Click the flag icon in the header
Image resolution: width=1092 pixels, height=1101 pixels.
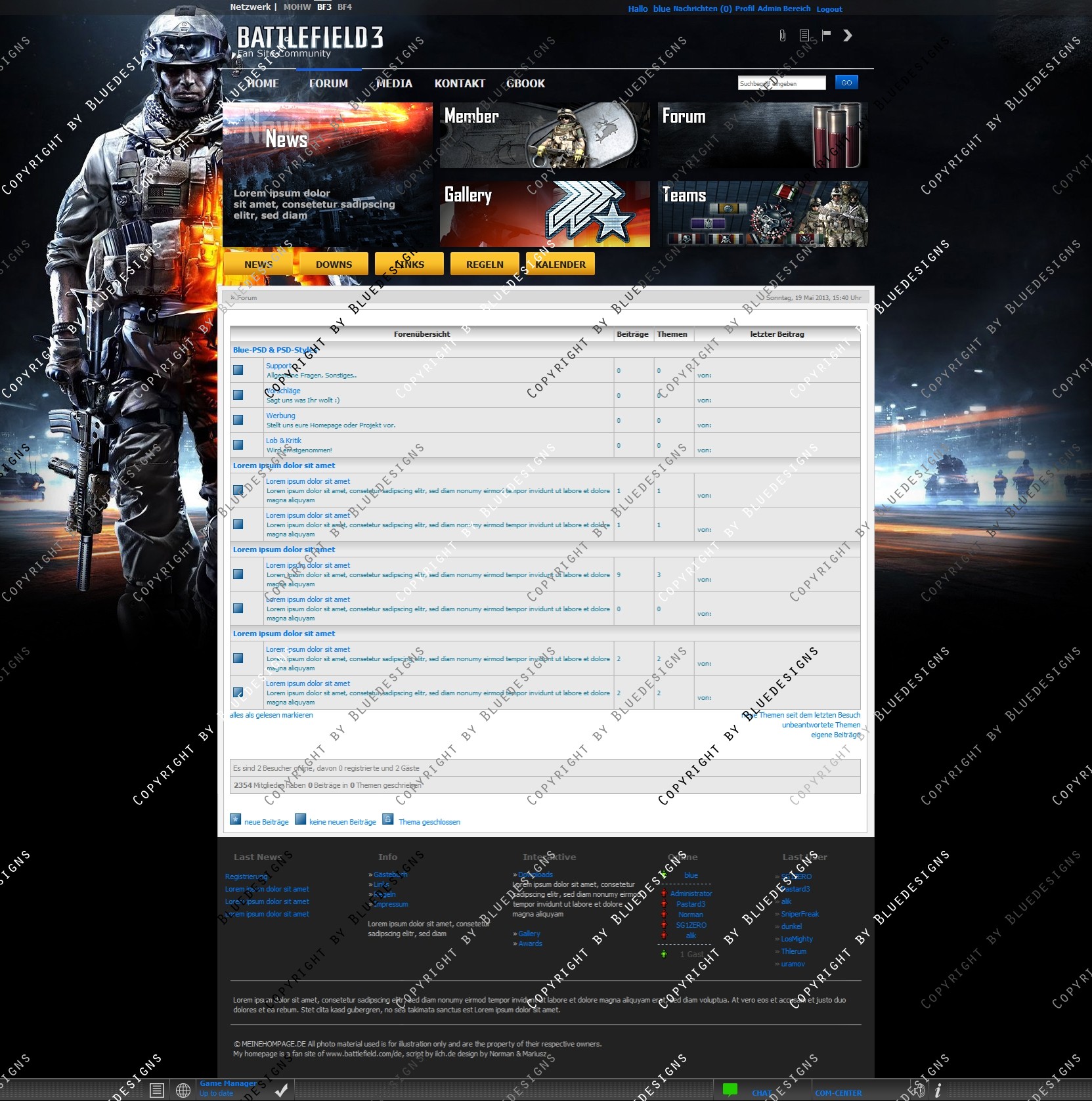[826, 35]
